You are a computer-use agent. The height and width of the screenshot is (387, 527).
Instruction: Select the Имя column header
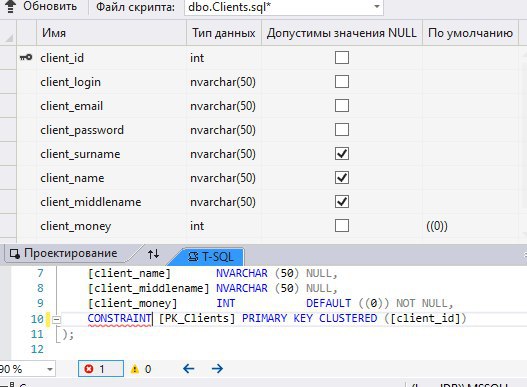(x=111, y=33)
